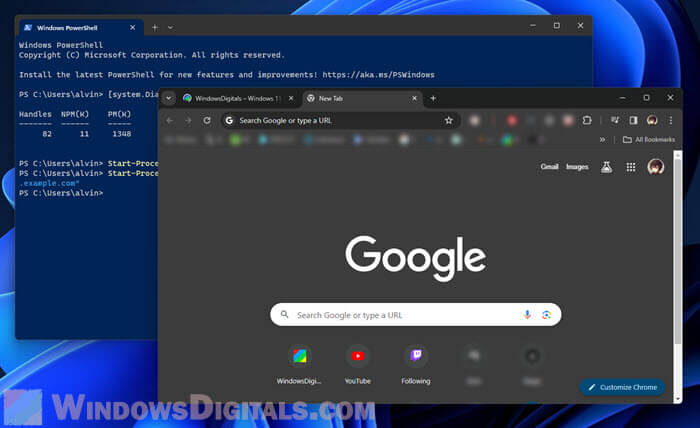
Task: Open Search Labs flask icon
Action: 606,167
